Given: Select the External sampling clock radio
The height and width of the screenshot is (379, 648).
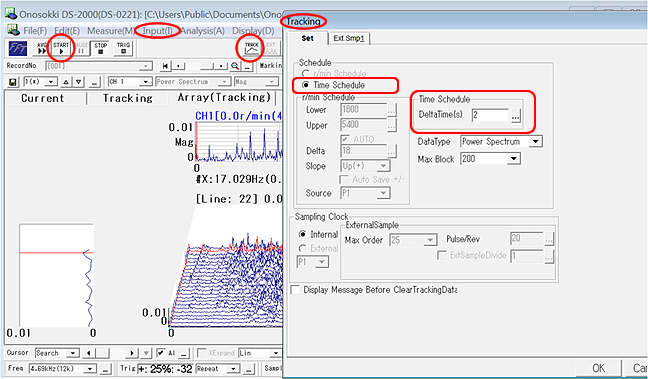Looking at the screenshot, I should [303, 248].
